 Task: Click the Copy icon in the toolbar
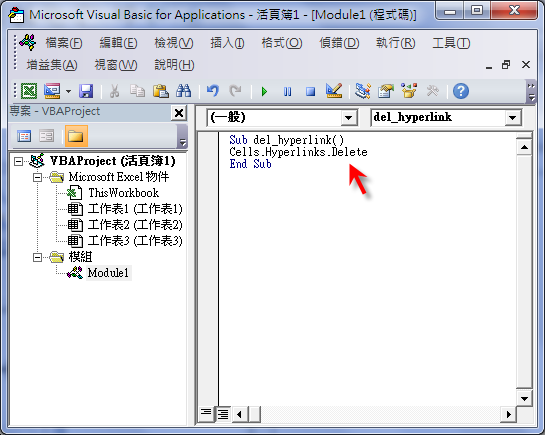coord(137,91)
